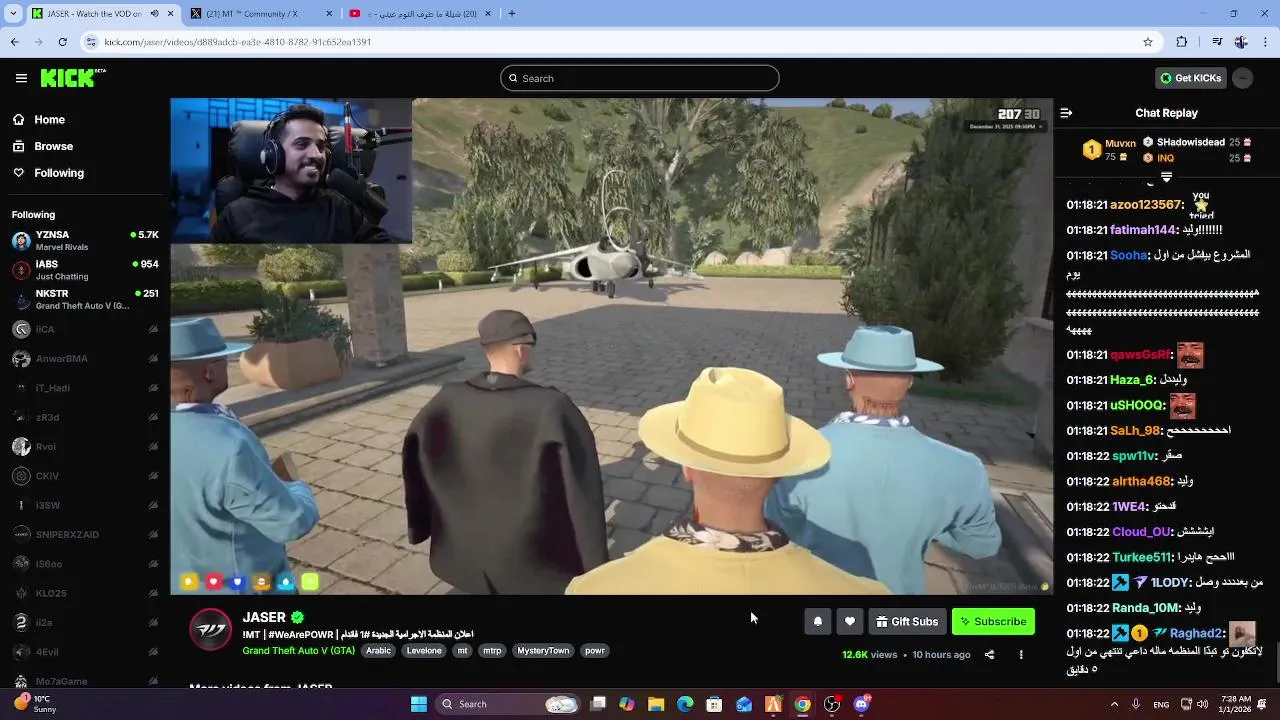Click the video player to pause

pos(611,346)
